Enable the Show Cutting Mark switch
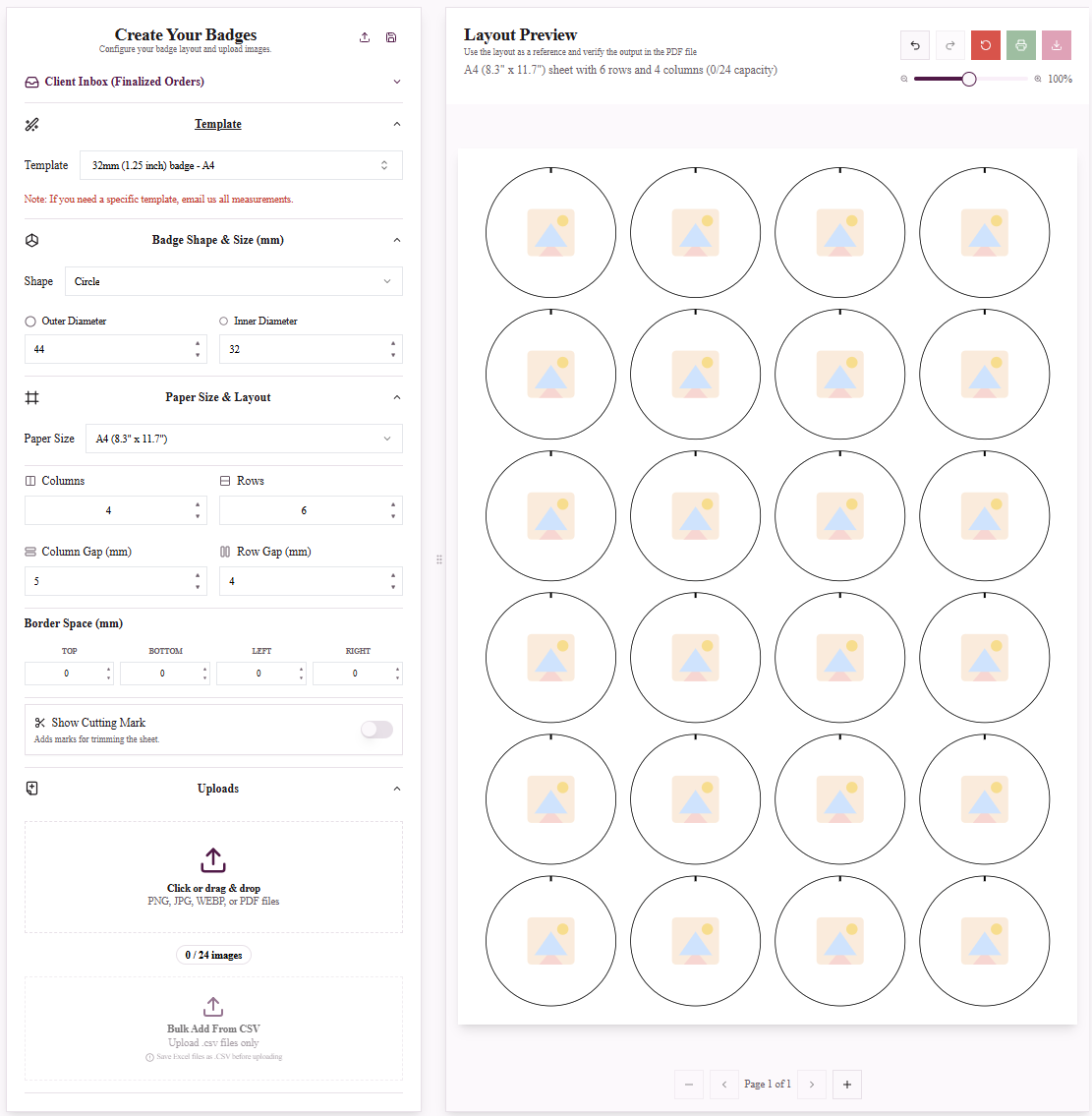The width and height of the screenshot is (1092, 1116). (x=376, y=729)
